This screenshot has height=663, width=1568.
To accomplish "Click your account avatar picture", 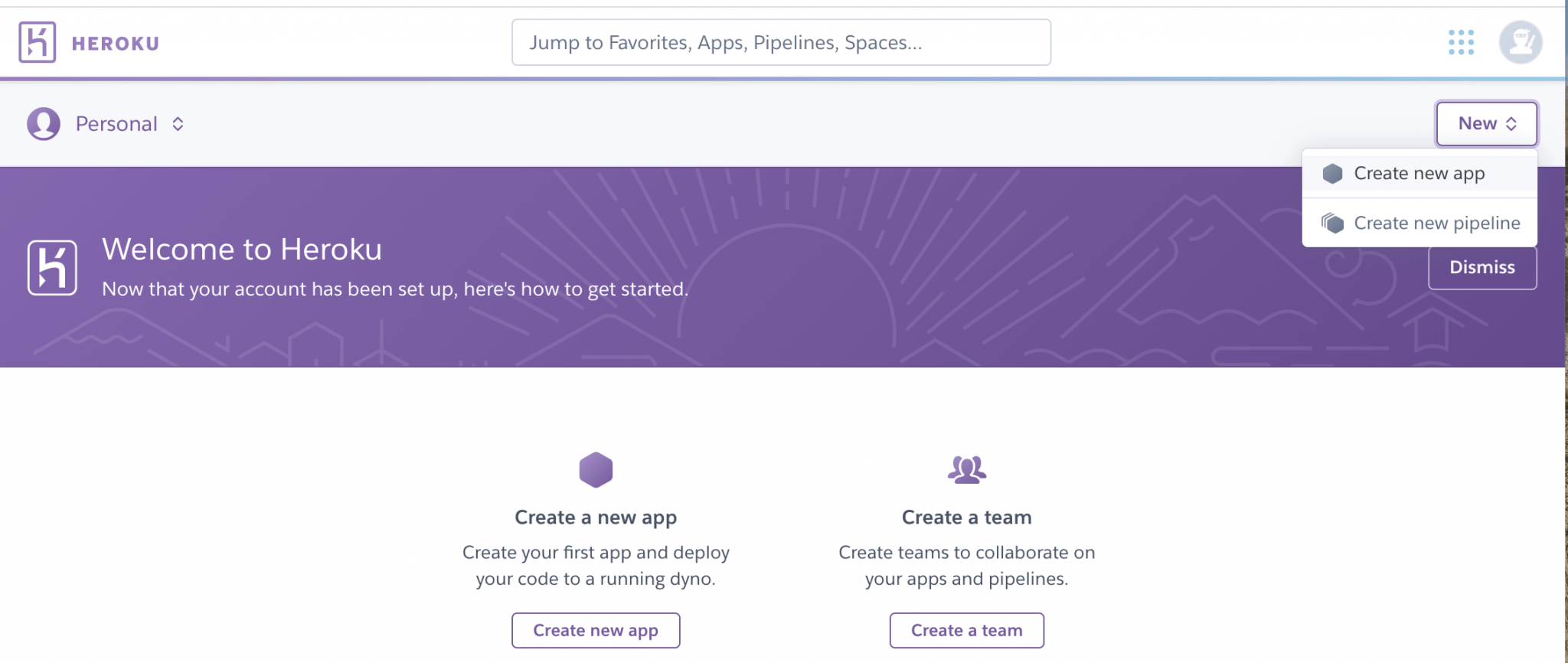I will point(1521,42).
